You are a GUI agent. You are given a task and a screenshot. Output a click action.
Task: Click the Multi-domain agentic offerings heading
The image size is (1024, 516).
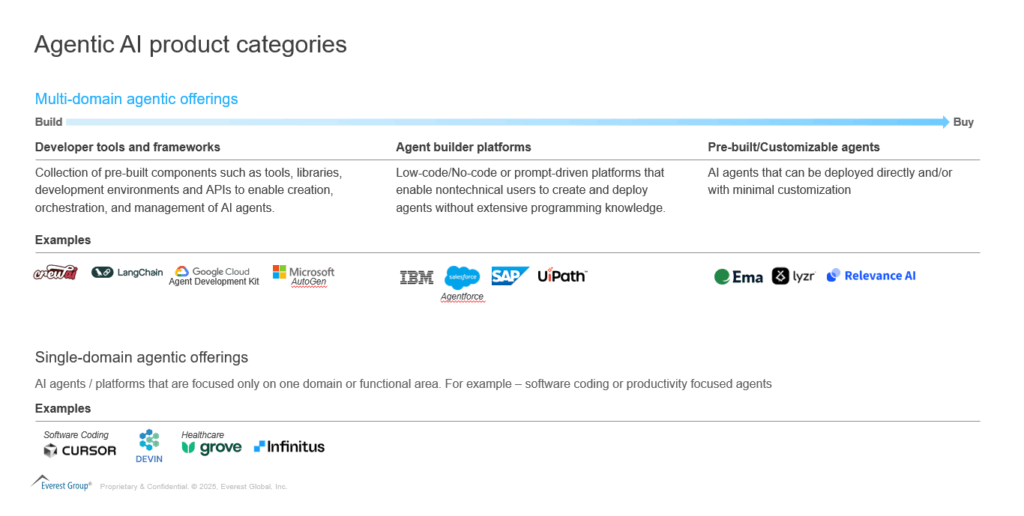[x=136, y=99]
